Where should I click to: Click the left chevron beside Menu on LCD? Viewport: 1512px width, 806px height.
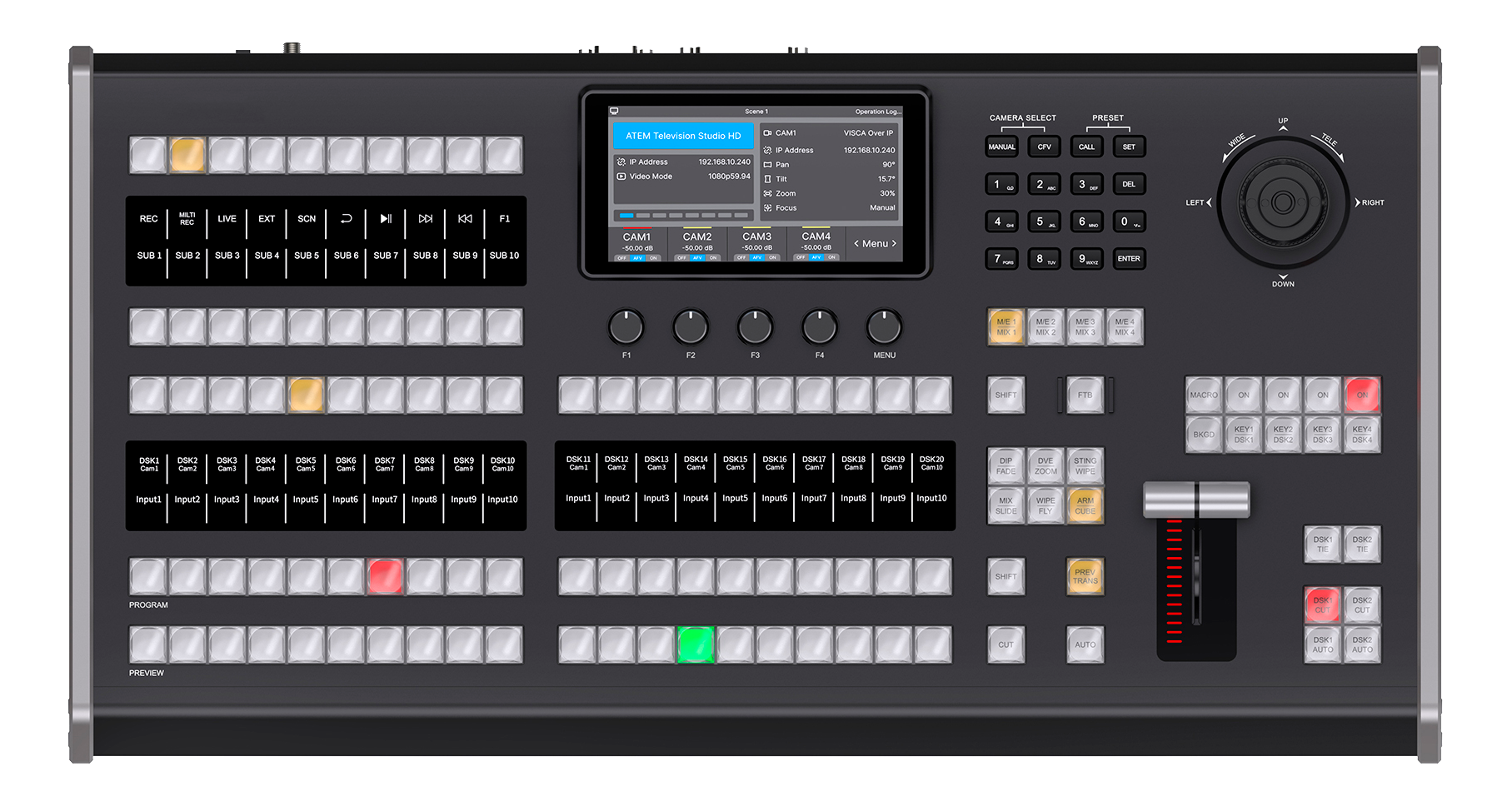tap(856, 244)
